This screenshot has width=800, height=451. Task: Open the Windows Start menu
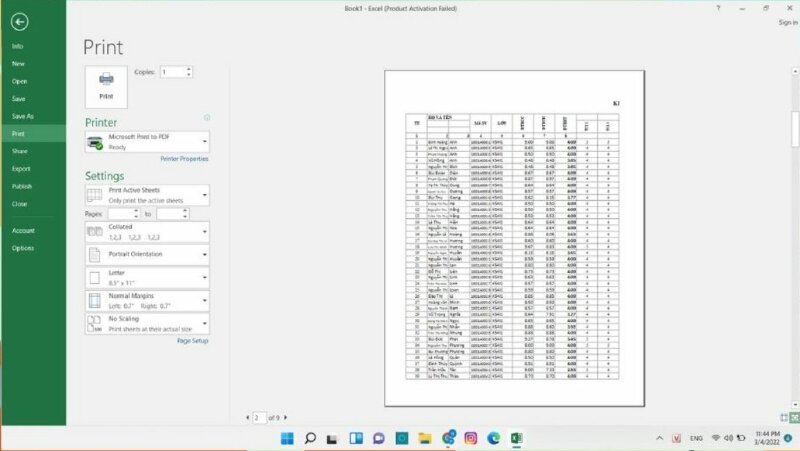click(287, 438)
